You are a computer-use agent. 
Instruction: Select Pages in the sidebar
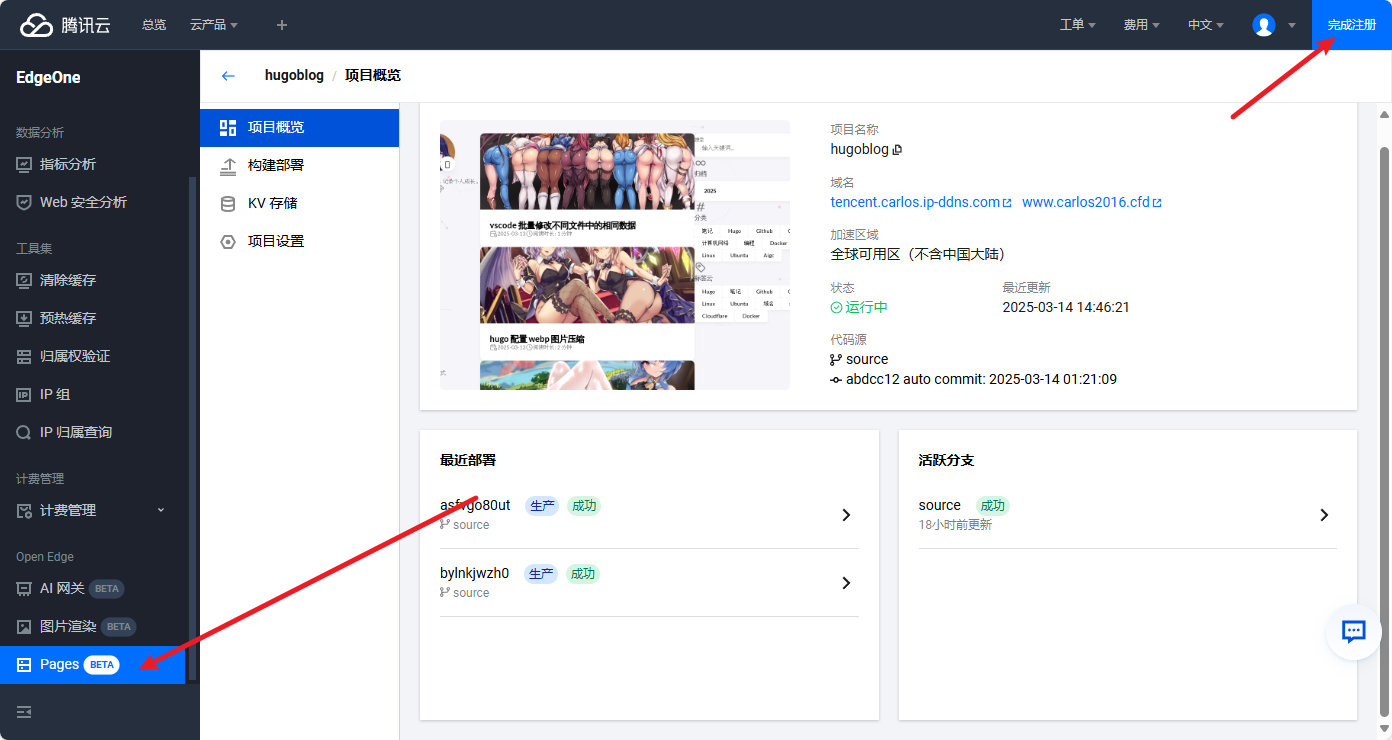[92, 664]
